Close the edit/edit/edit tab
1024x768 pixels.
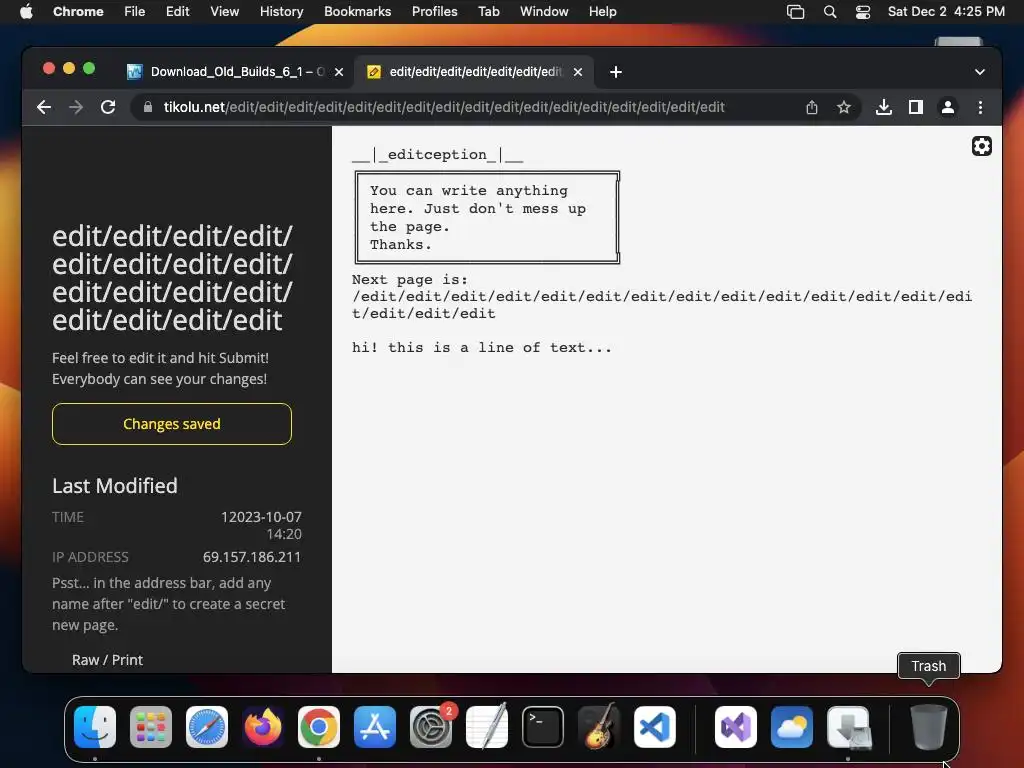[578, 72]
